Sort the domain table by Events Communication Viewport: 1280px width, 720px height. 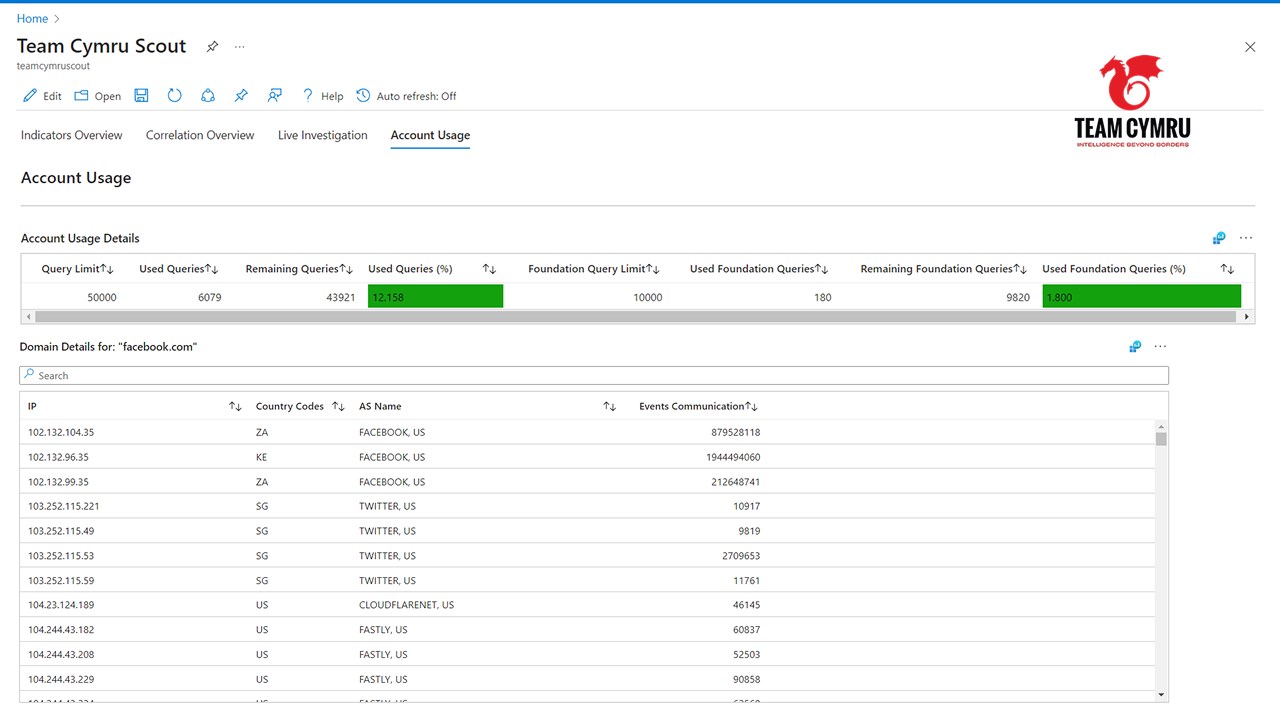(699, 406)
